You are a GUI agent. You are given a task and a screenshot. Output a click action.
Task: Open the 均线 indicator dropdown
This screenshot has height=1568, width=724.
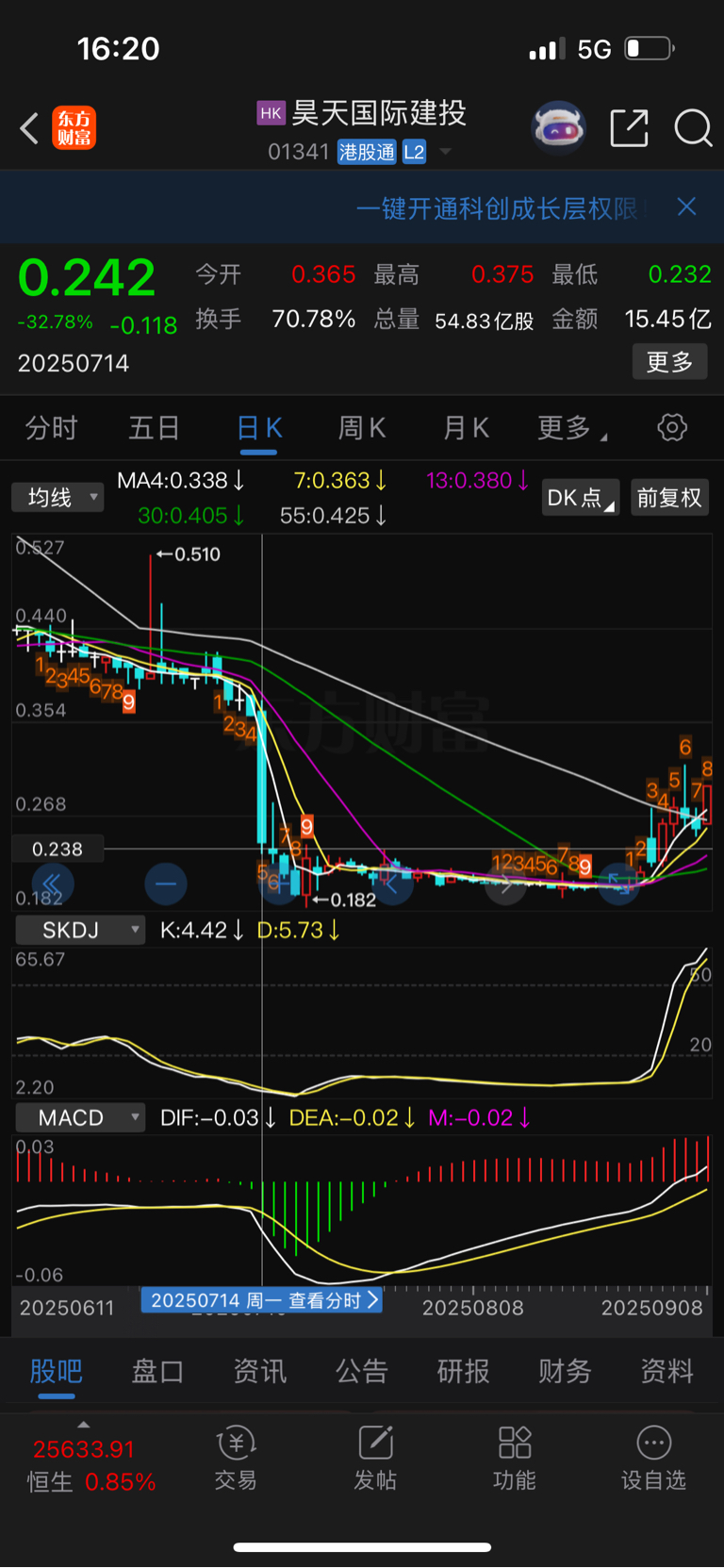coord(58,497)
